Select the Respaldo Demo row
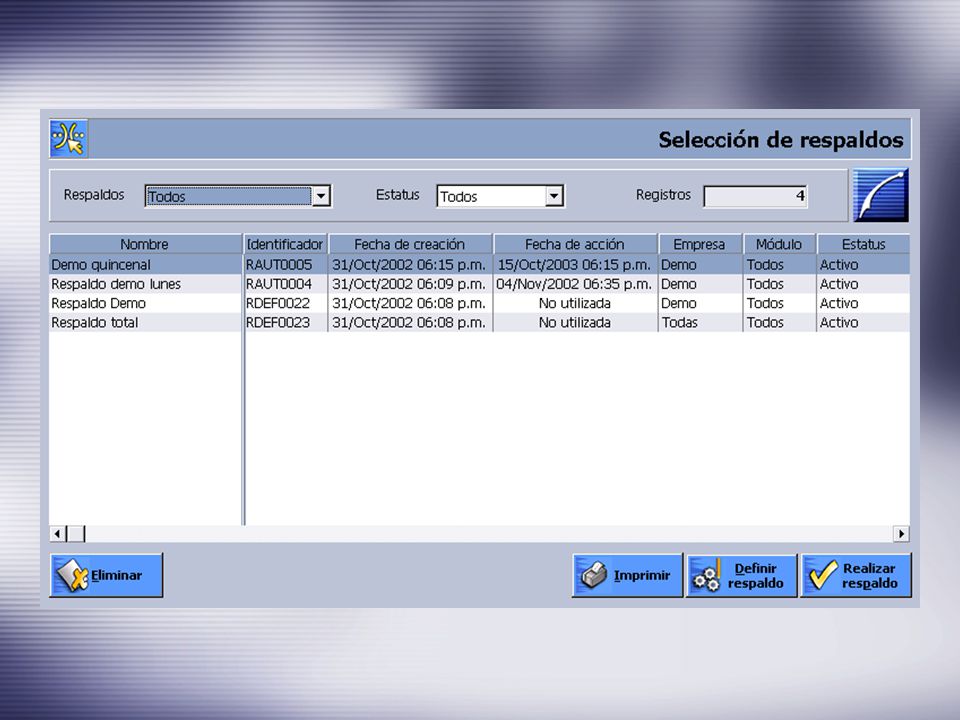This screenshot has width=960, height=720. point(479,303)
